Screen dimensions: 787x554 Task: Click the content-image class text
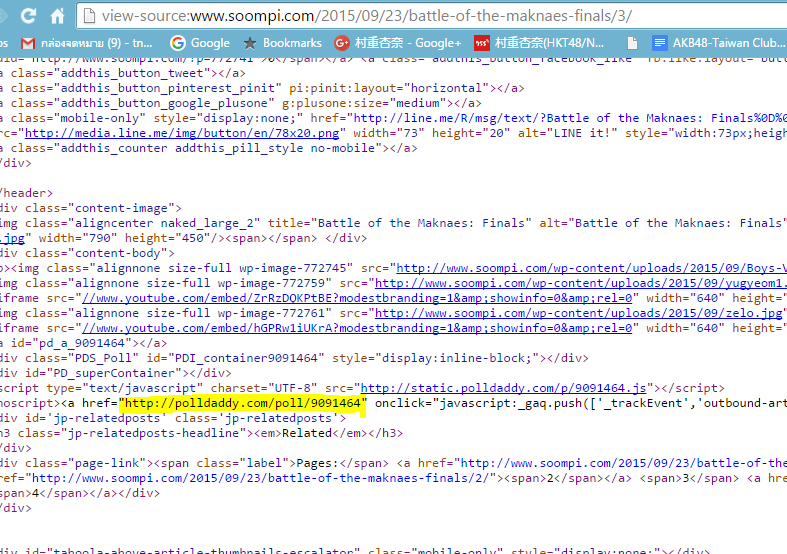[x=121, y=208]
